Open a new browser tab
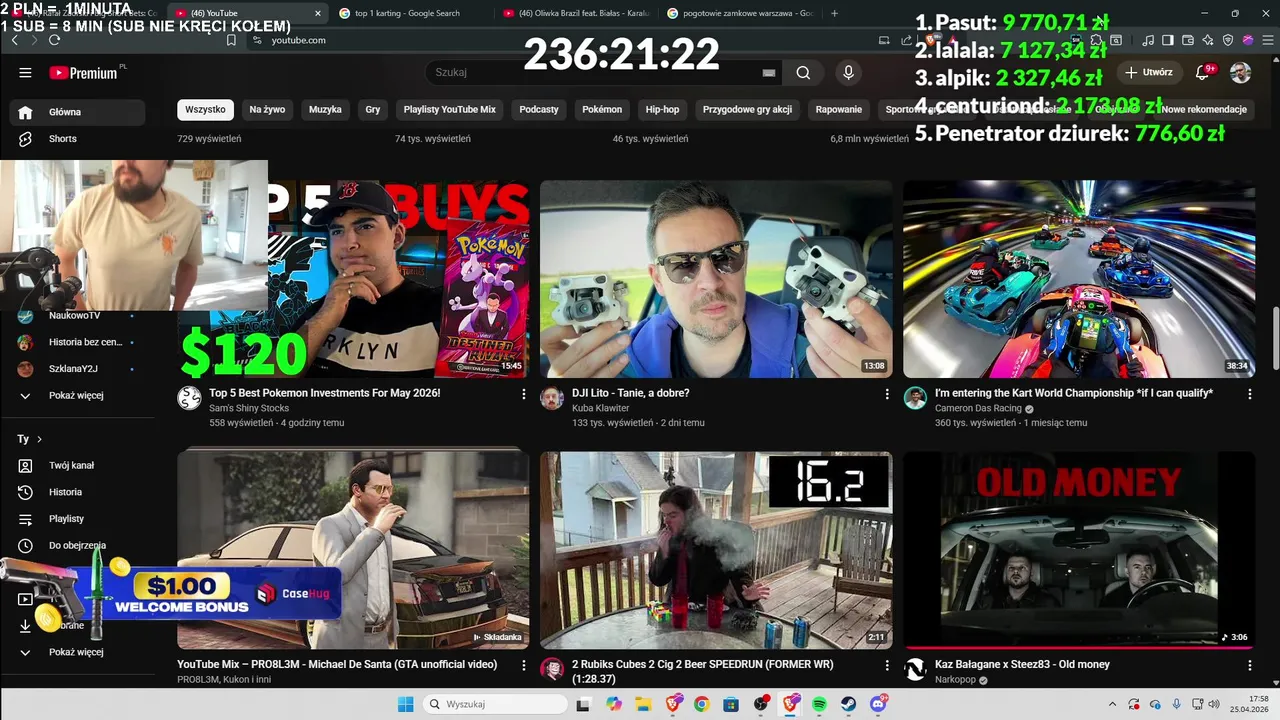1280x720 pixels. [x=835, y=14]
